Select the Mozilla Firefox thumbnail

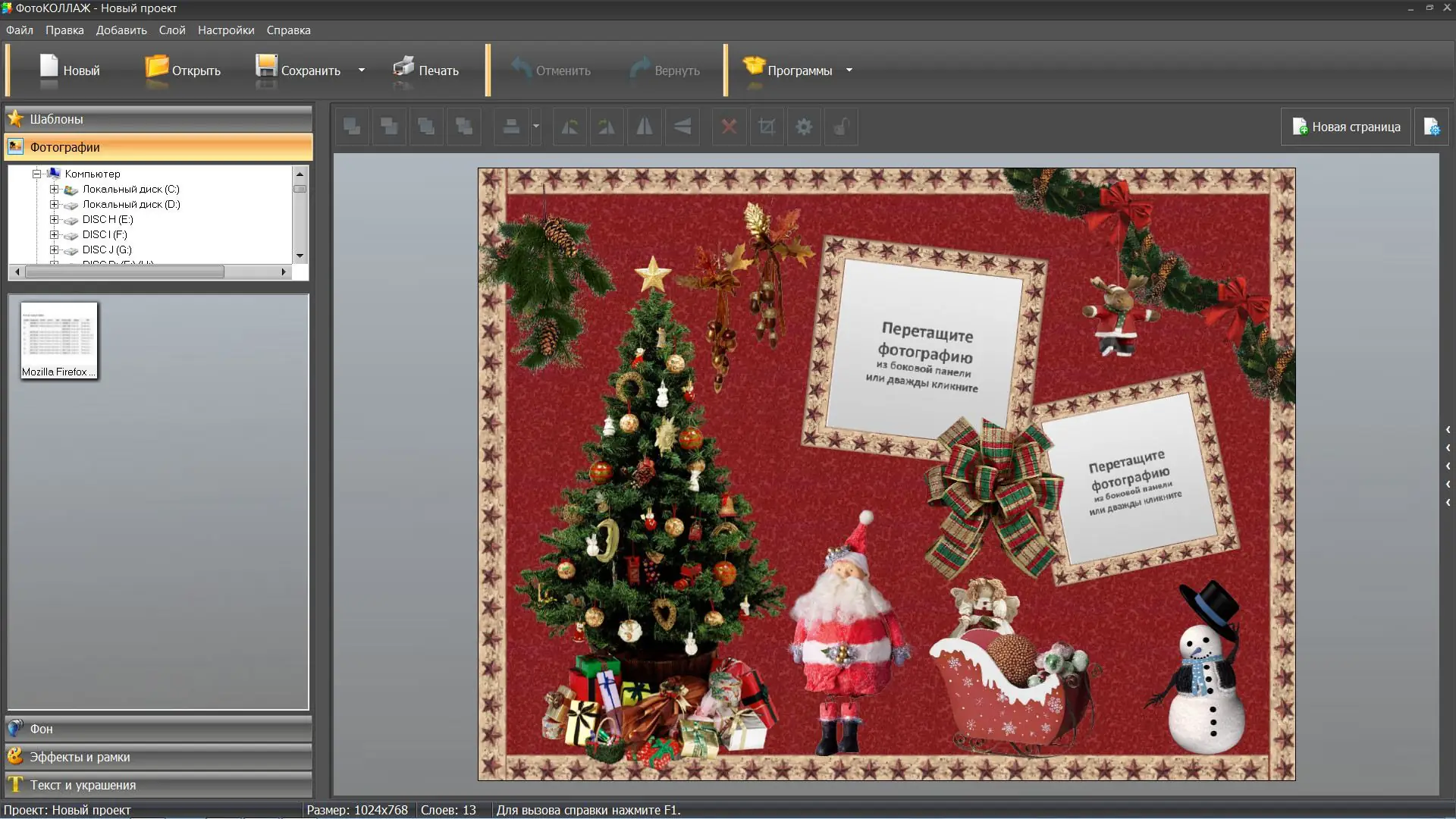pyautogui.click(x=59, y=340)
